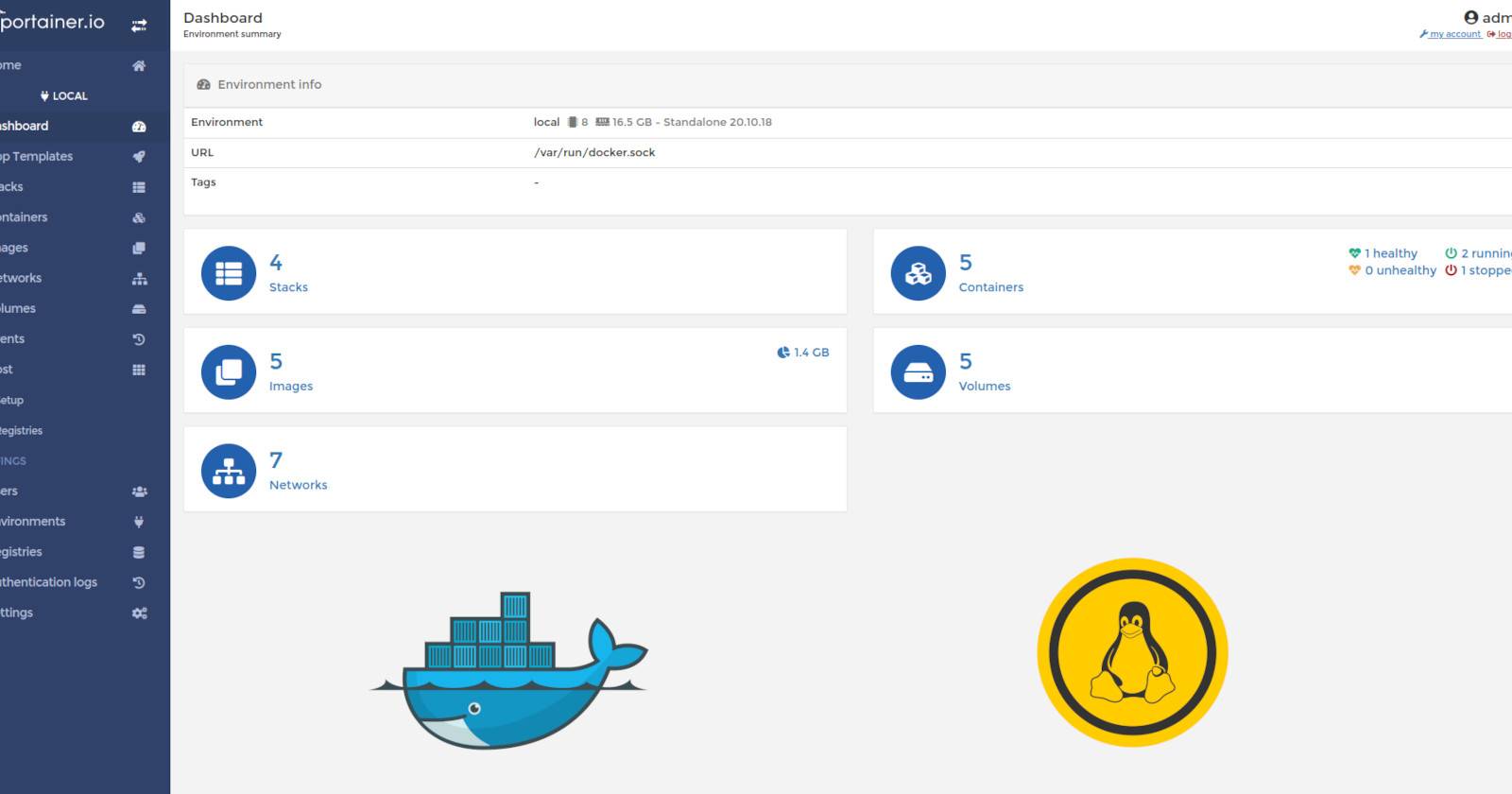Open the my account link
The image size is (1512, 794).
point(1454,34)
